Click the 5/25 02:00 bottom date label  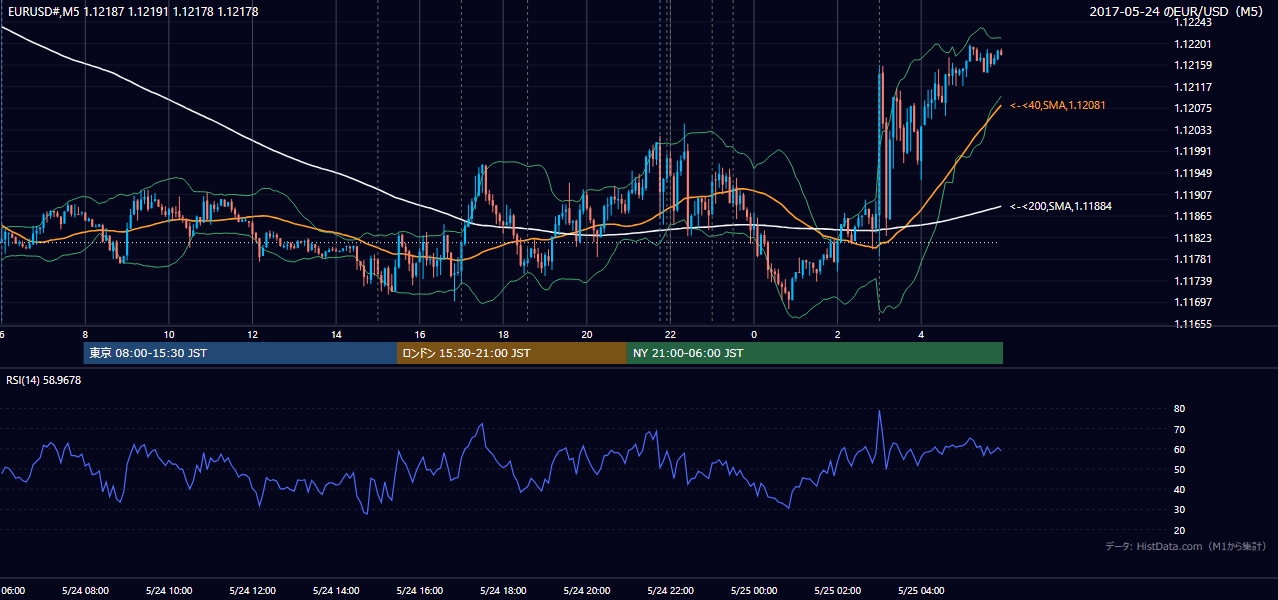point(838,591)
